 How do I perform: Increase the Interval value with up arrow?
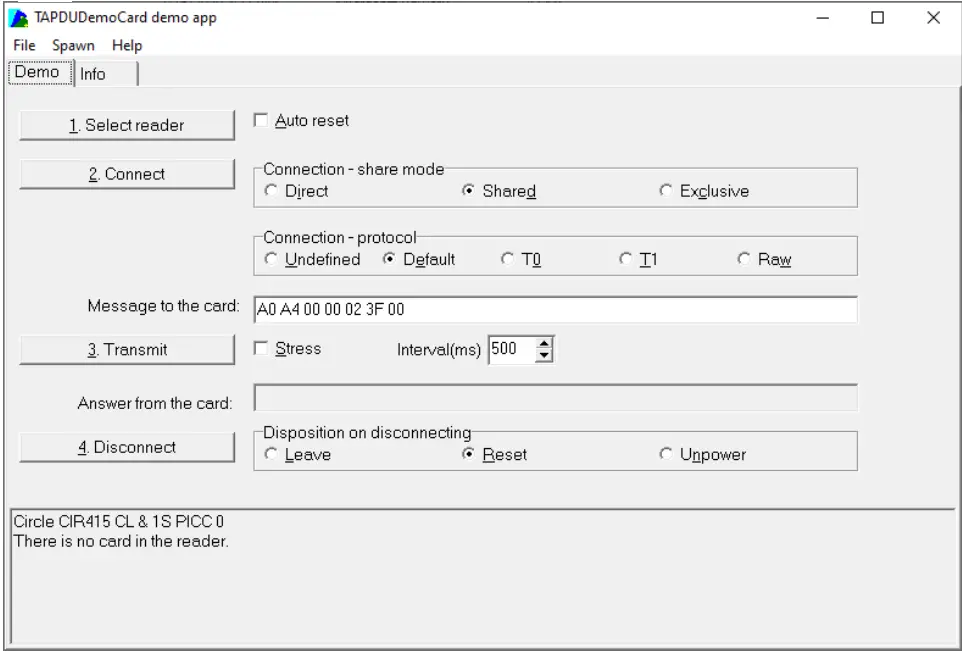[x=545, y=344]
